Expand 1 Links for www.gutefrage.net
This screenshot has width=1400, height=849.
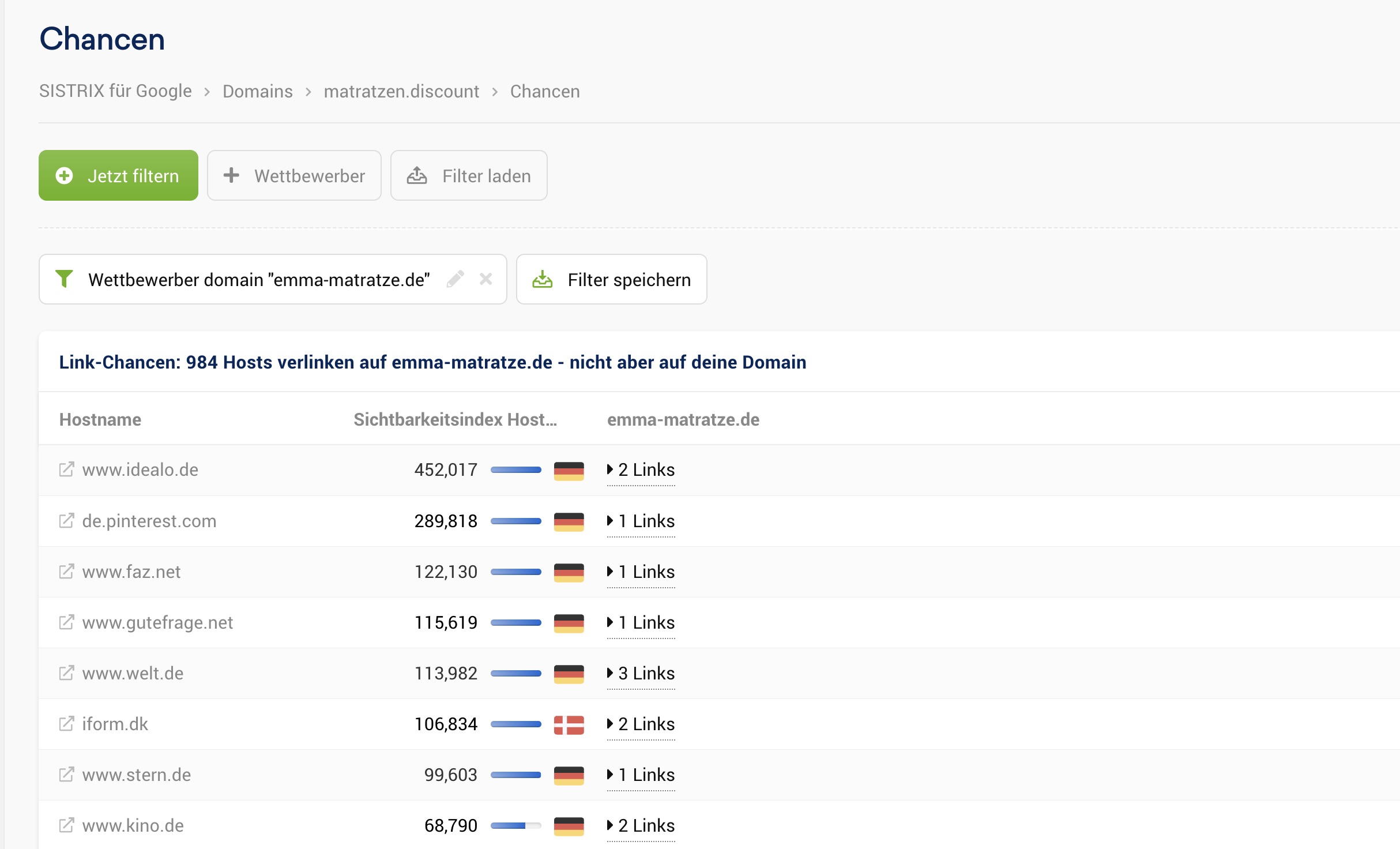coord(641,622)
